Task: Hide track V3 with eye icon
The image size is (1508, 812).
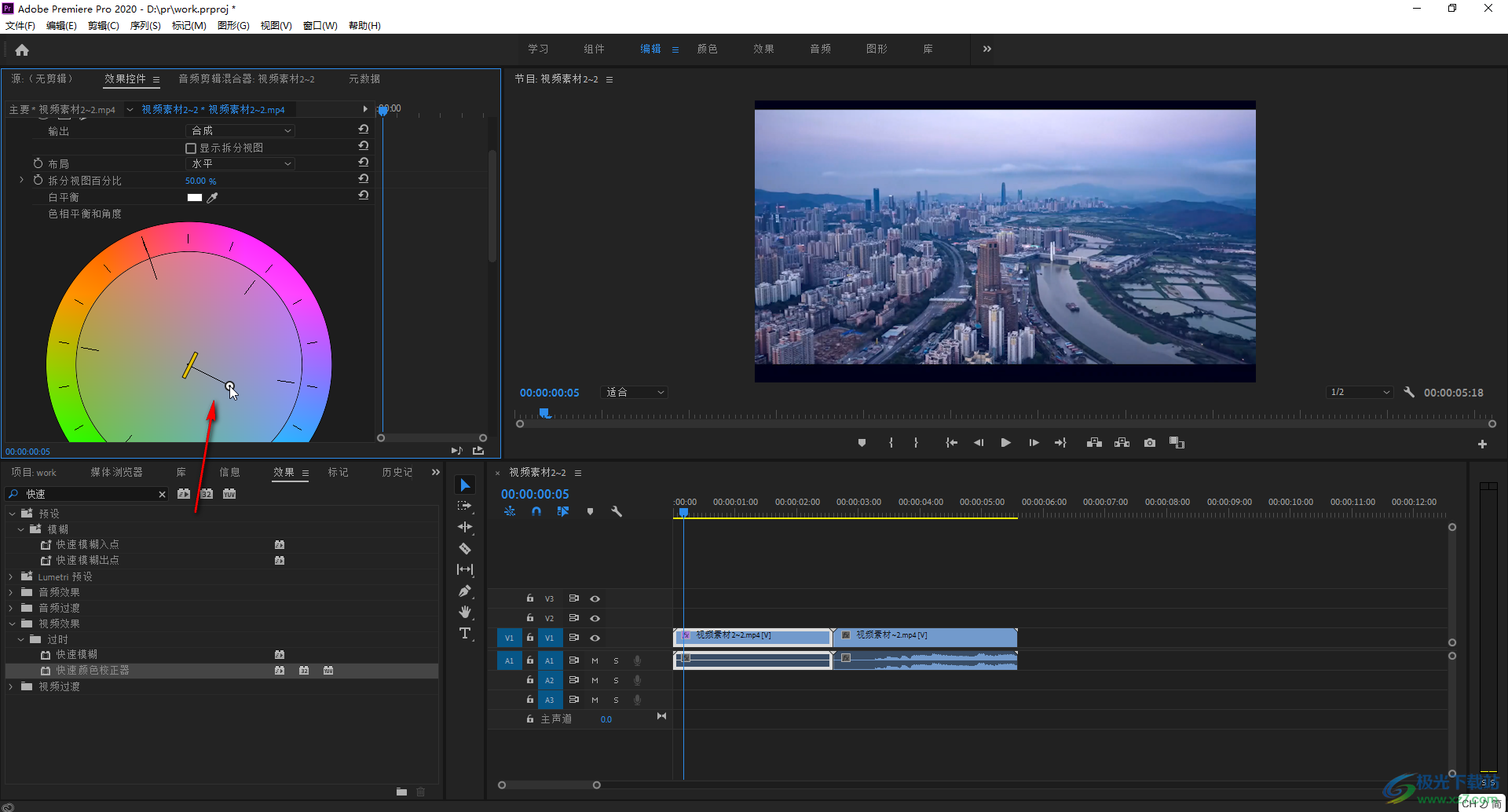Action: [x=595, y=598]
